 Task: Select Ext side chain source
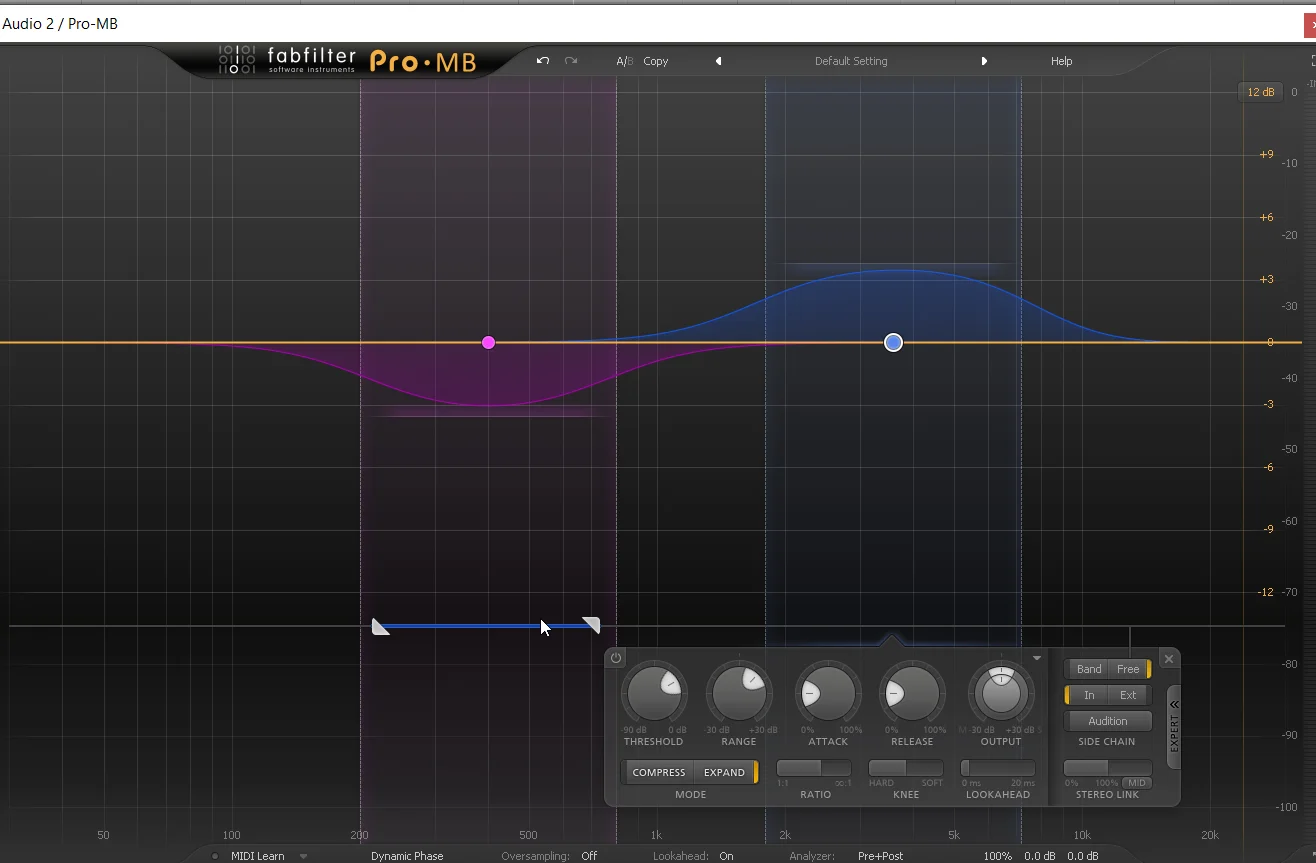[x=1128, y=695]
